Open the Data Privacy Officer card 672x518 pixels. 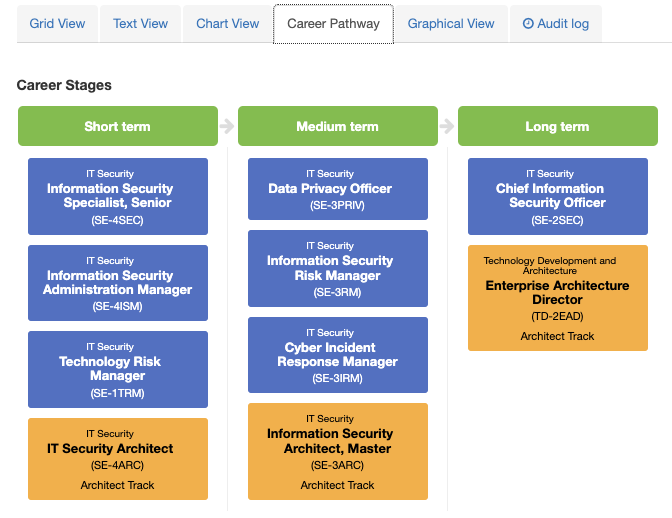coord(337,188)
